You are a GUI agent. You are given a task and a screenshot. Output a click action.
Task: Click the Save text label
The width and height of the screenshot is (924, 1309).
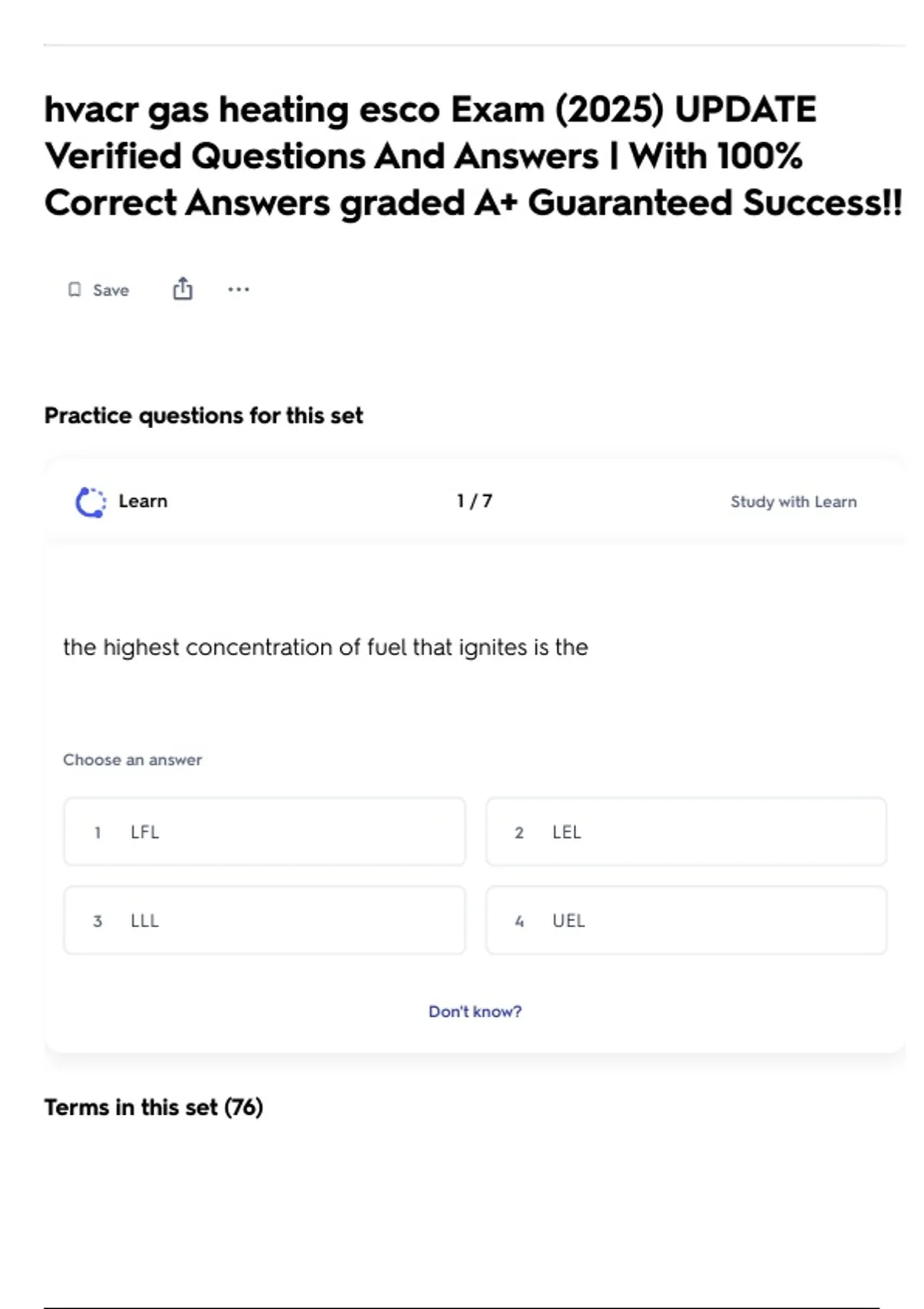click(111, 290)
